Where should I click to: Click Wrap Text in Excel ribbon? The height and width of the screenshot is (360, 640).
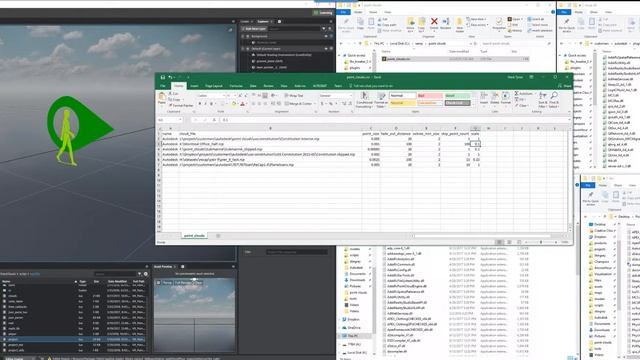point(295,96)
